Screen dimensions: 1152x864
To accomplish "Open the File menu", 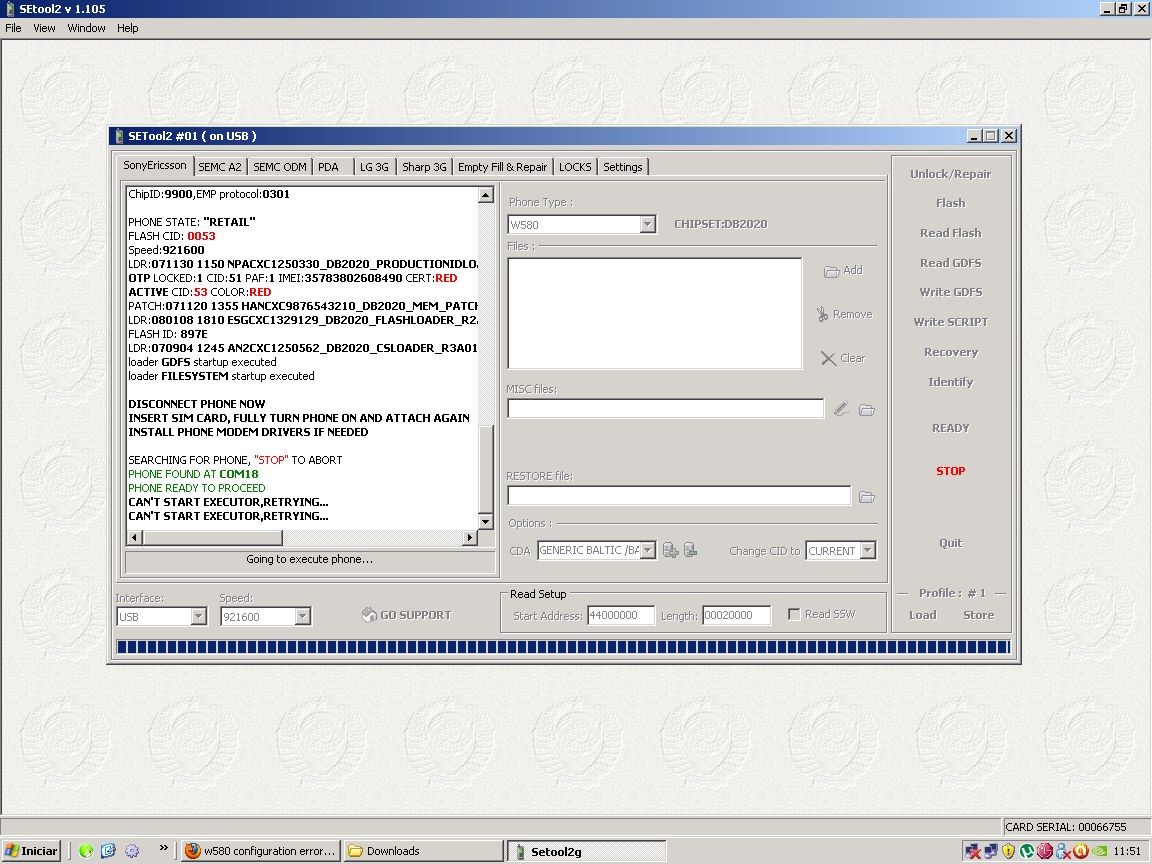I will [13, 28].
